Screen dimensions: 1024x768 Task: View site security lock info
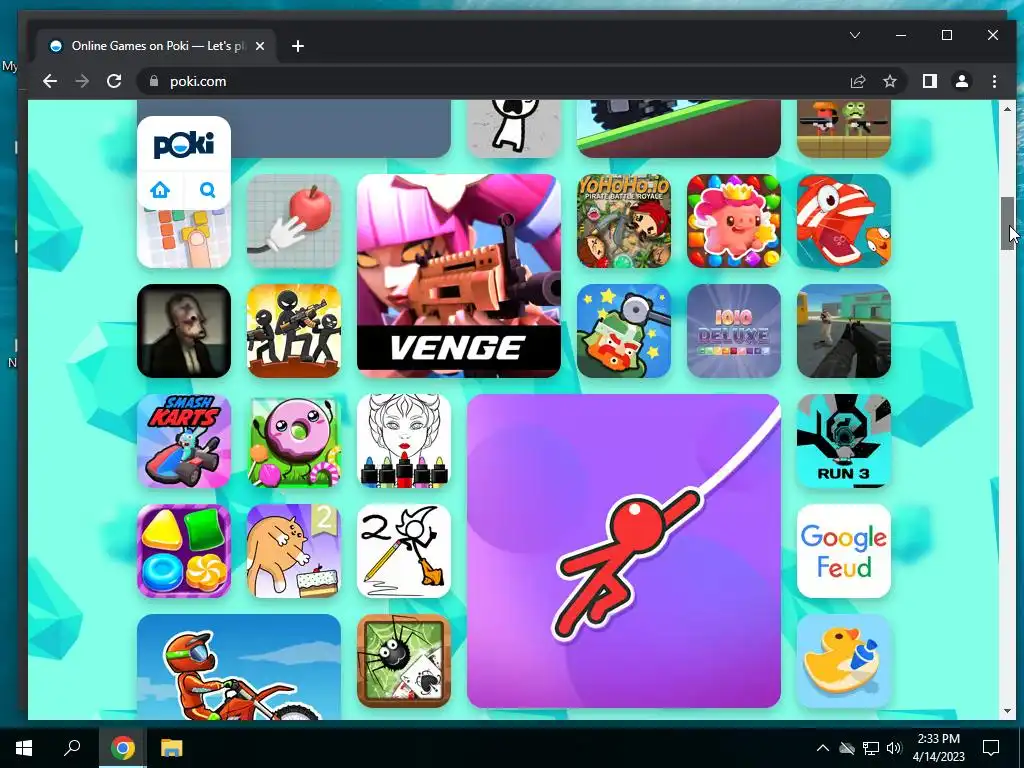[154, 81]
